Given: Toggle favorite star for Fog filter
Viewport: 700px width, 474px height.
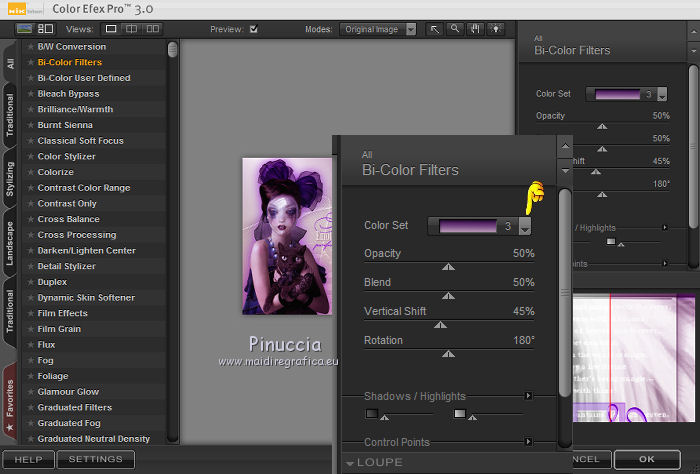Looking at the screenshot, I should tap(31, 360).
